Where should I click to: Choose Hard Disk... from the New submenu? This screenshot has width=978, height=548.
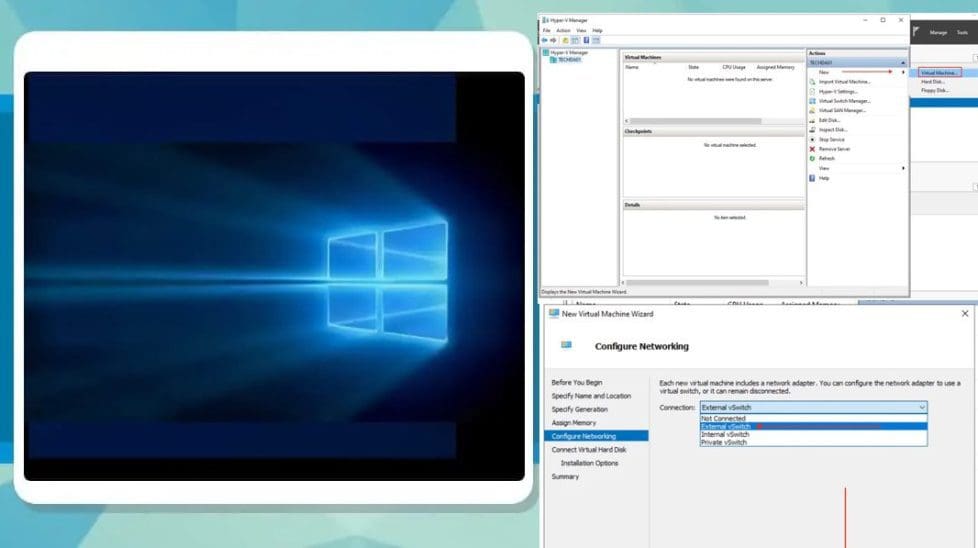click(x=932, y=82)
